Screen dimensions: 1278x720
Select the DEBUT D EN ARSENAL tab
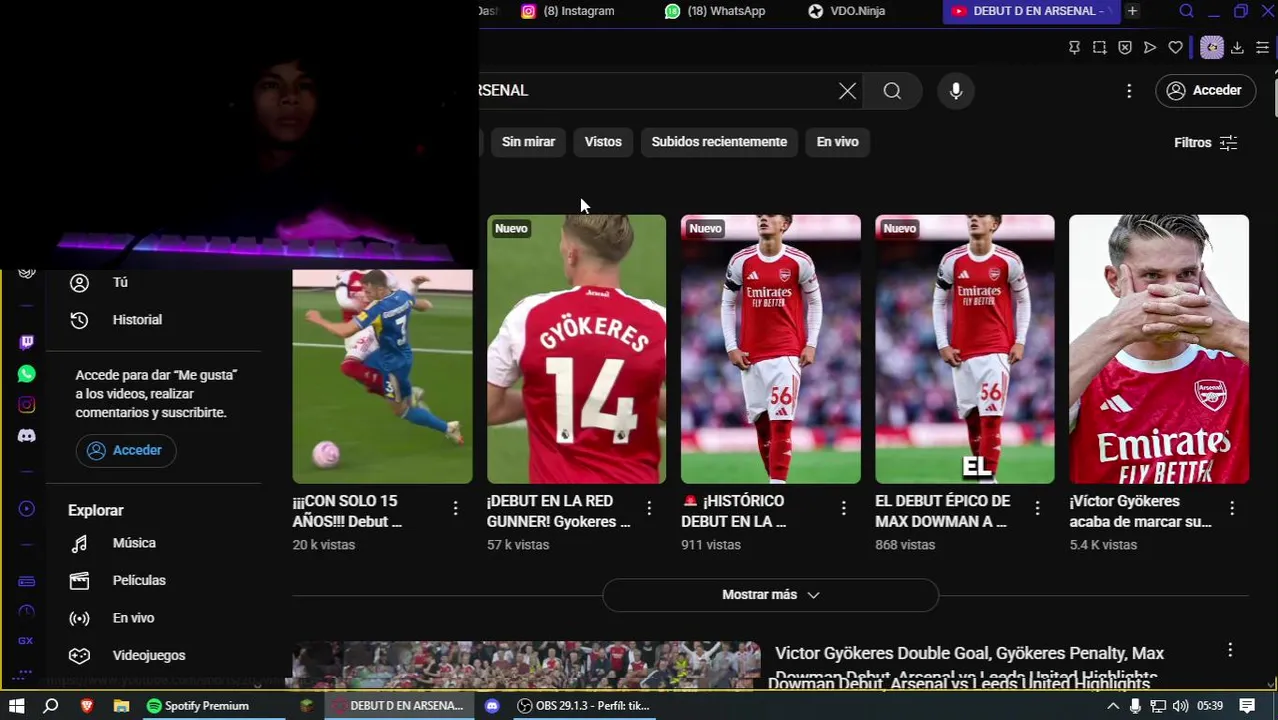click(x=1030, y=11)
